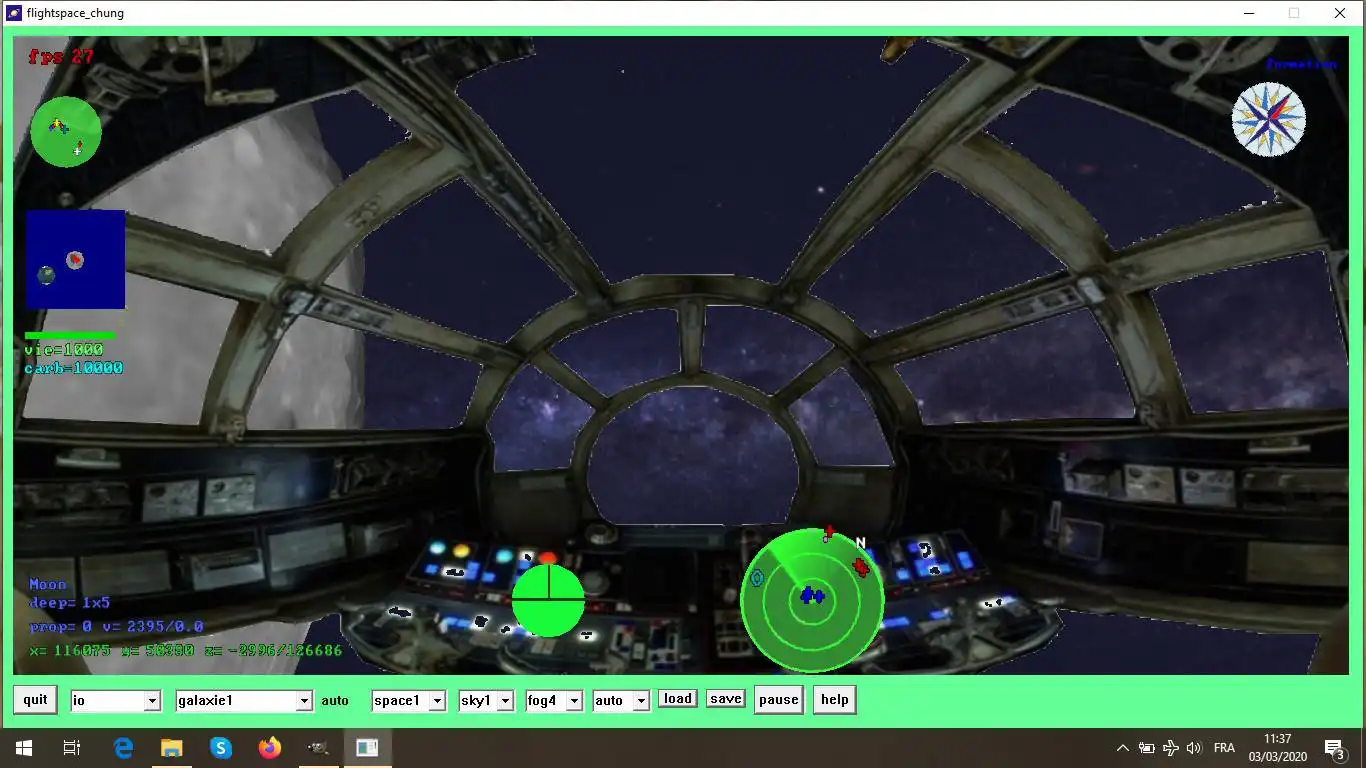Screen dimensions: 1366x768
Task: Click the blue ship marker in radar center
Action: 812,596
